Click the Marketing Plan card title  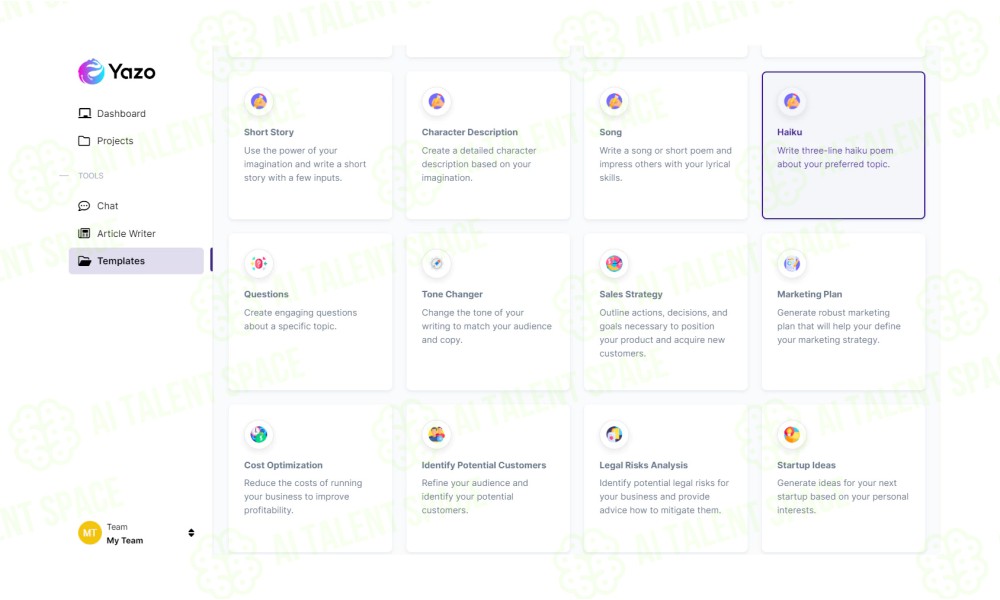809,294
